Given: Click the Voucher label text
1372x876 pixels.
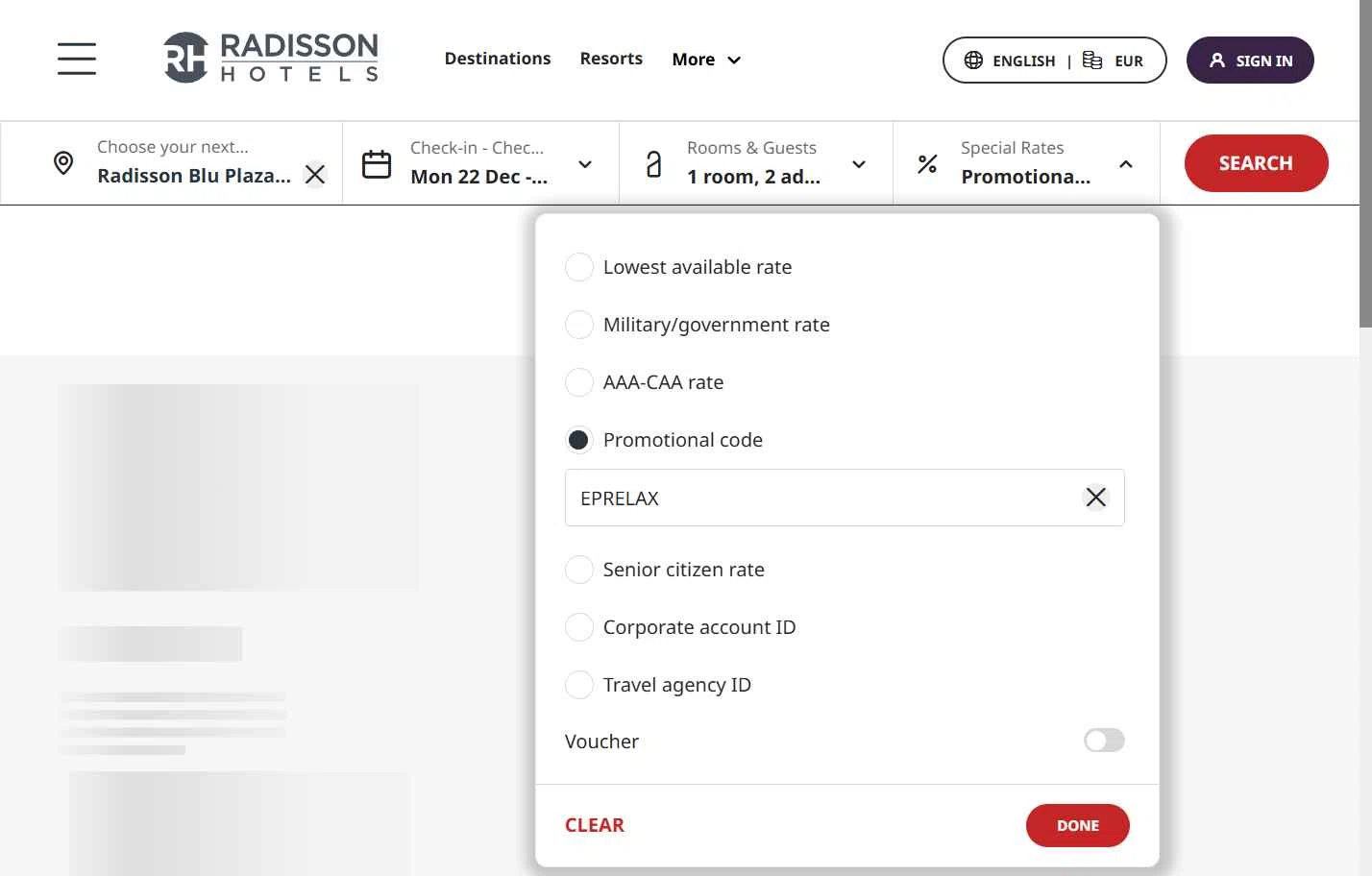Looking at the screenshot, I should pyautogui.click(x=601, y=742).
